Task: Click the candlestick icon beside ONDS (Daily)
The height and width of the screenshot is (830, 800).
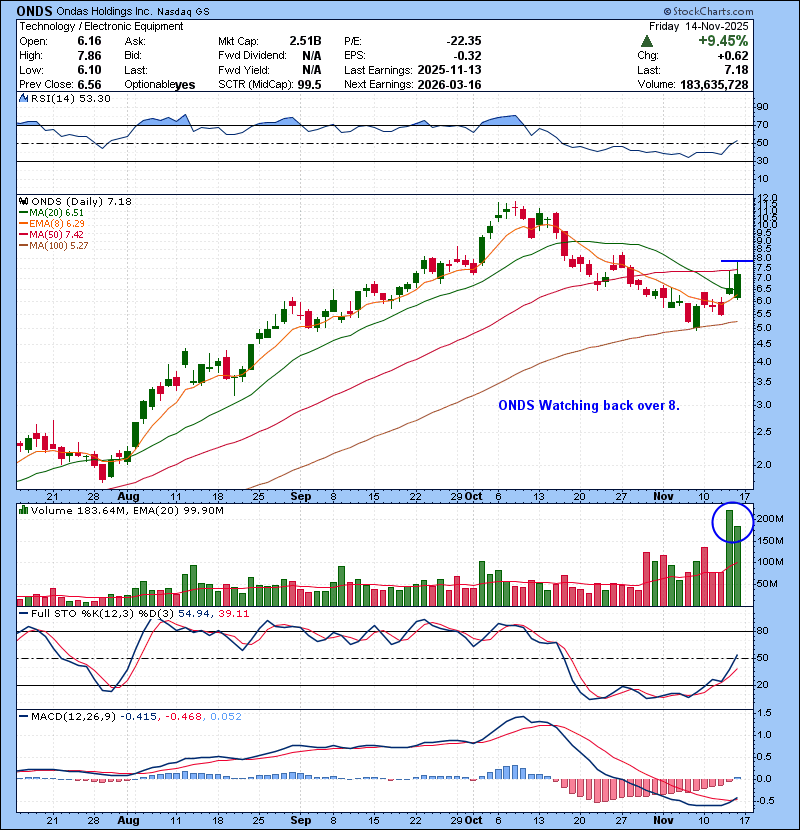Action: 23,201
